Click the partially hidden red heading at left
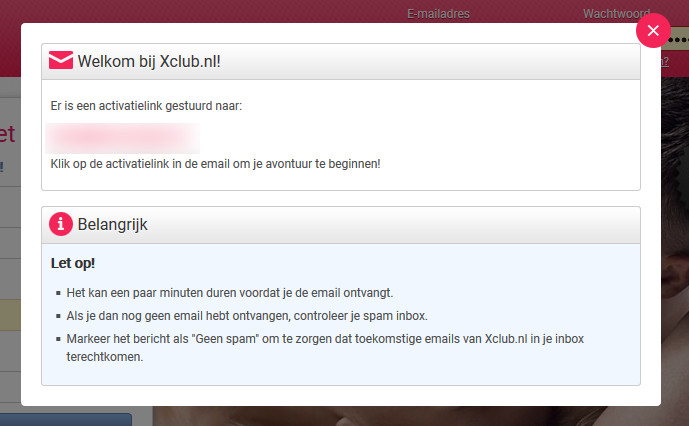The width and height of the screenshot is (689, 426). pos(8,135)
